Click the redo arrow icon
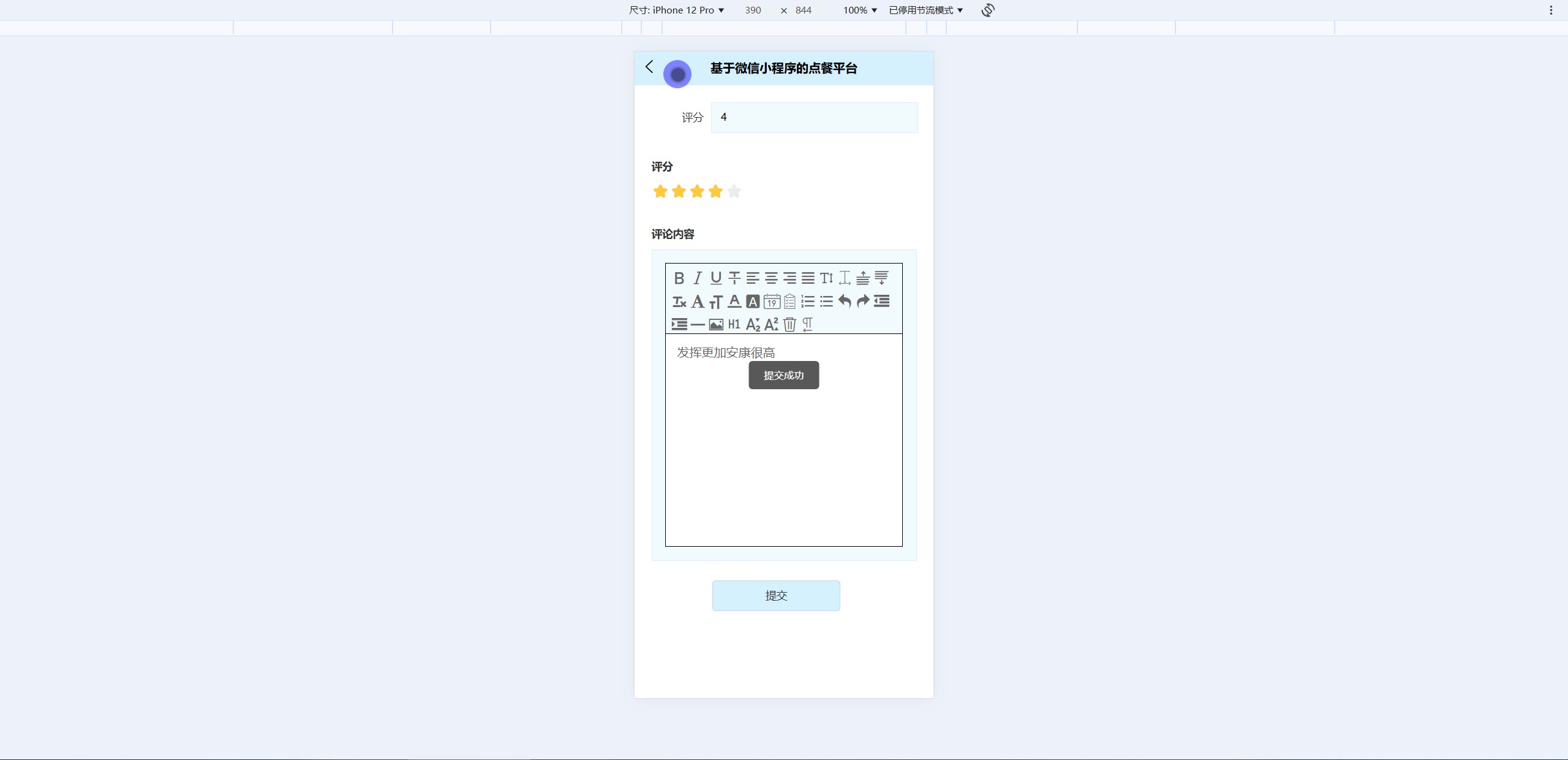The width and height of the screenshot is (1568, 760). (863, 301)
